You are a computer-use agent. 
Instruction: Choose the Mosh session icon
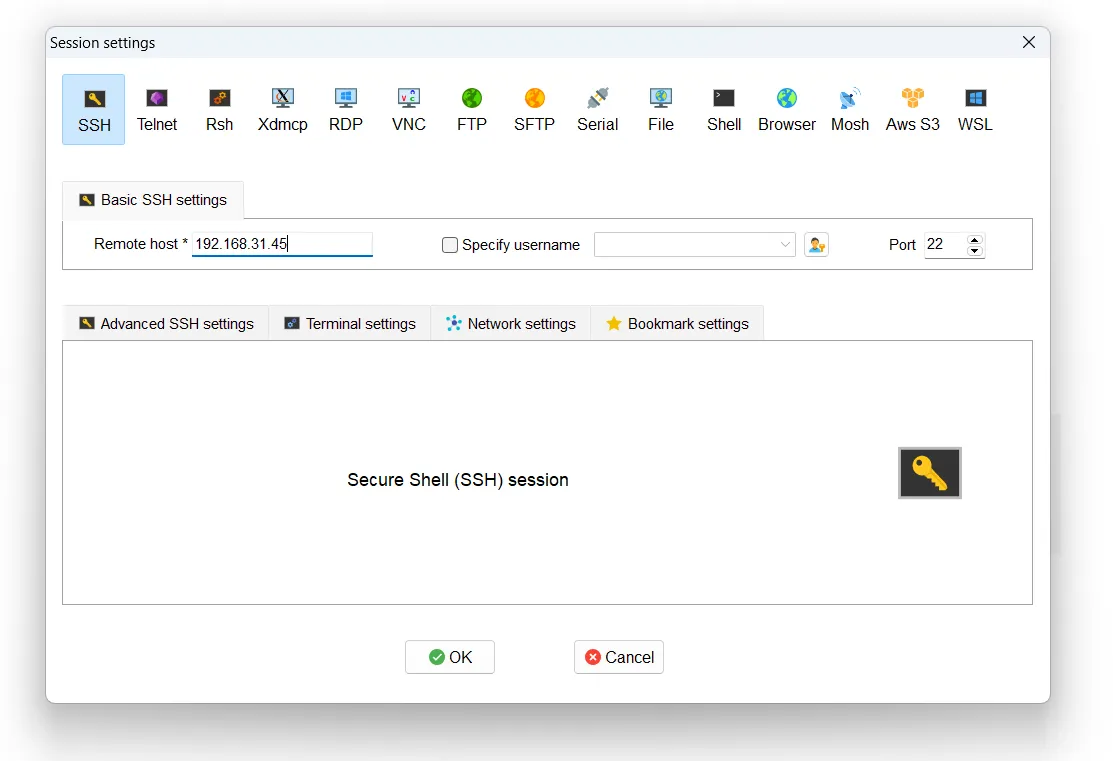(x=850, y=109)
